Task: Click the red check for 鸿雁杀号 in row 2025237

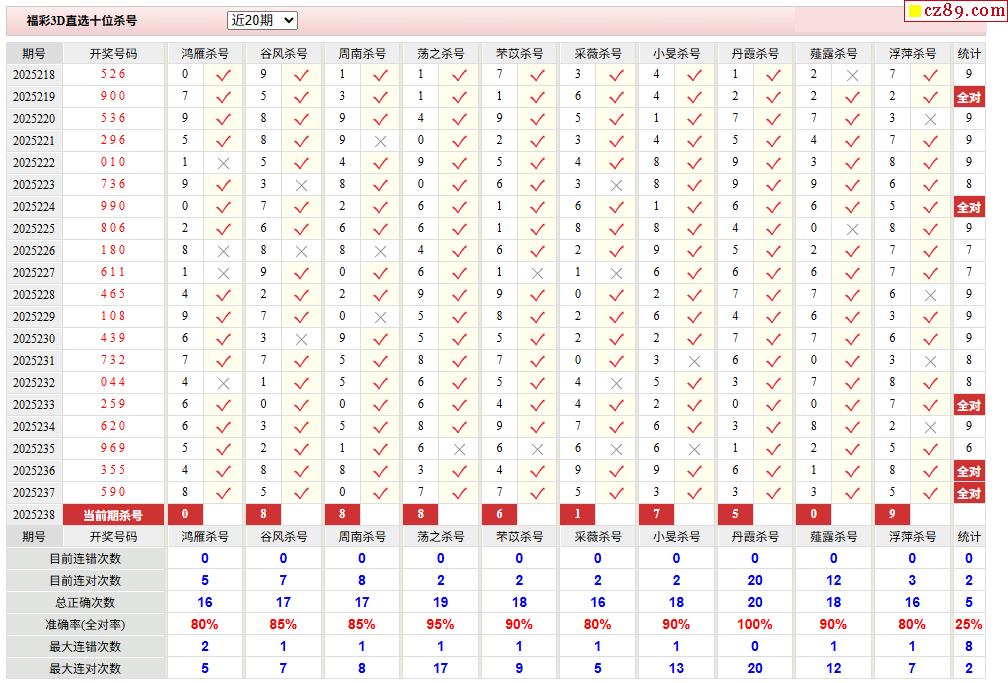Action: (223, 493)
